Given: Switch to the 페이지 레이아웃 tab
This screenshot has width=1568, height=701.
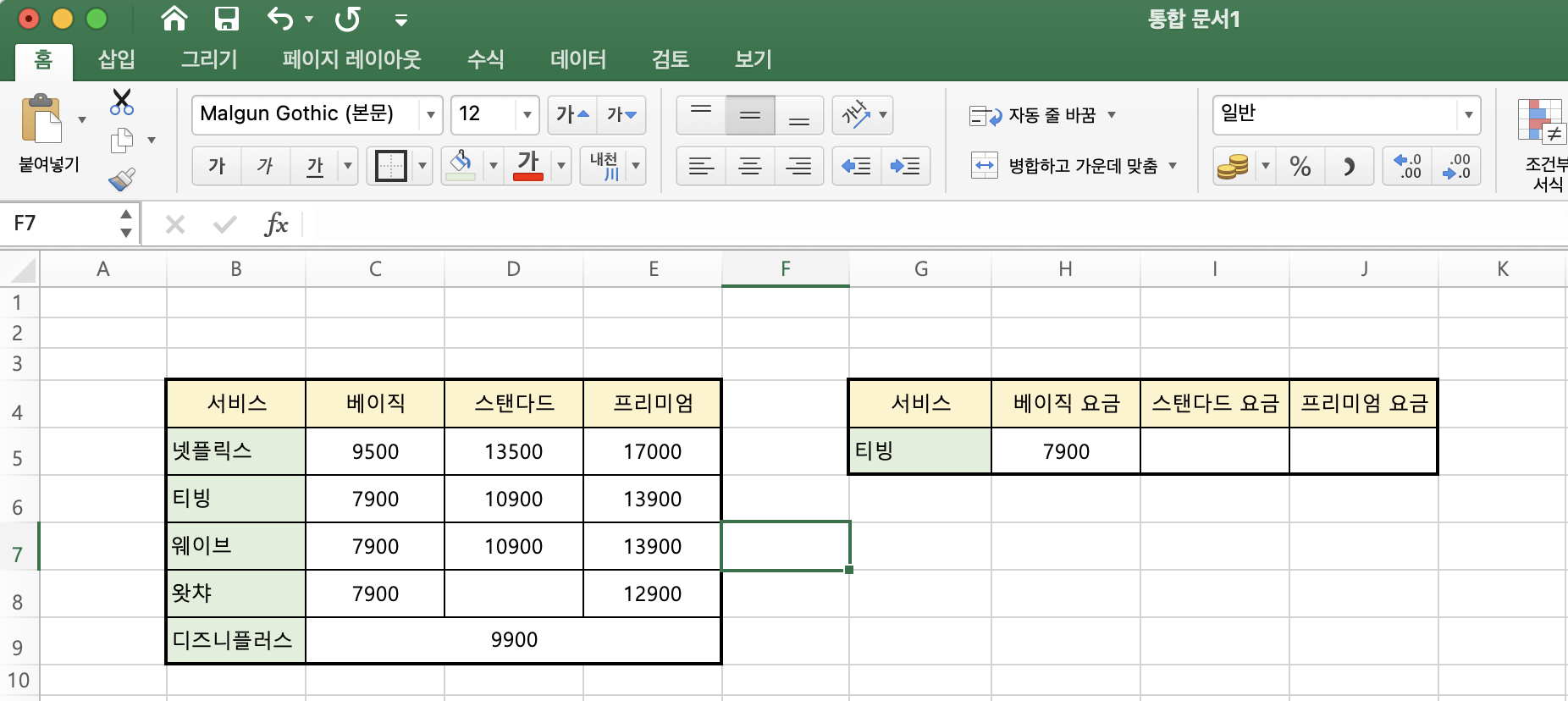Looking at the screenshot, I should click(351, 59).
